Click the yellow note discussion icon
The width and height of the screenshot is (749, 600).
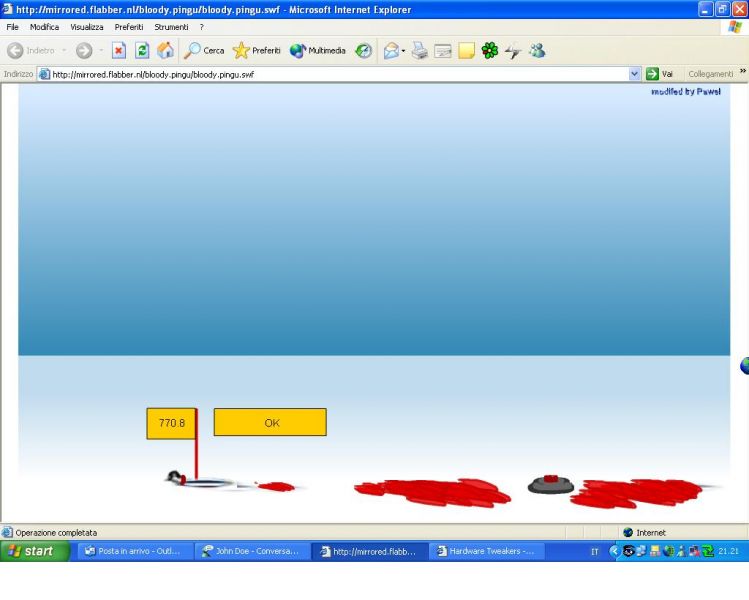(x=466, y=51)
